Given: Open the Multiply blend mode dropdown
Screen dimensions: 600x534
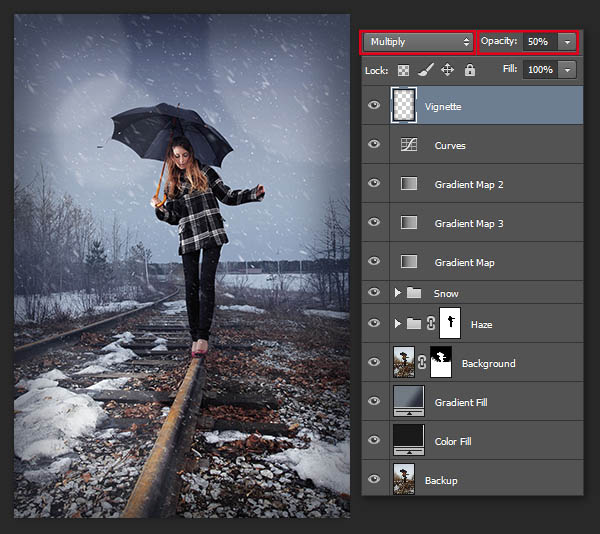Looking at the screenshot, I should [418, 42].
